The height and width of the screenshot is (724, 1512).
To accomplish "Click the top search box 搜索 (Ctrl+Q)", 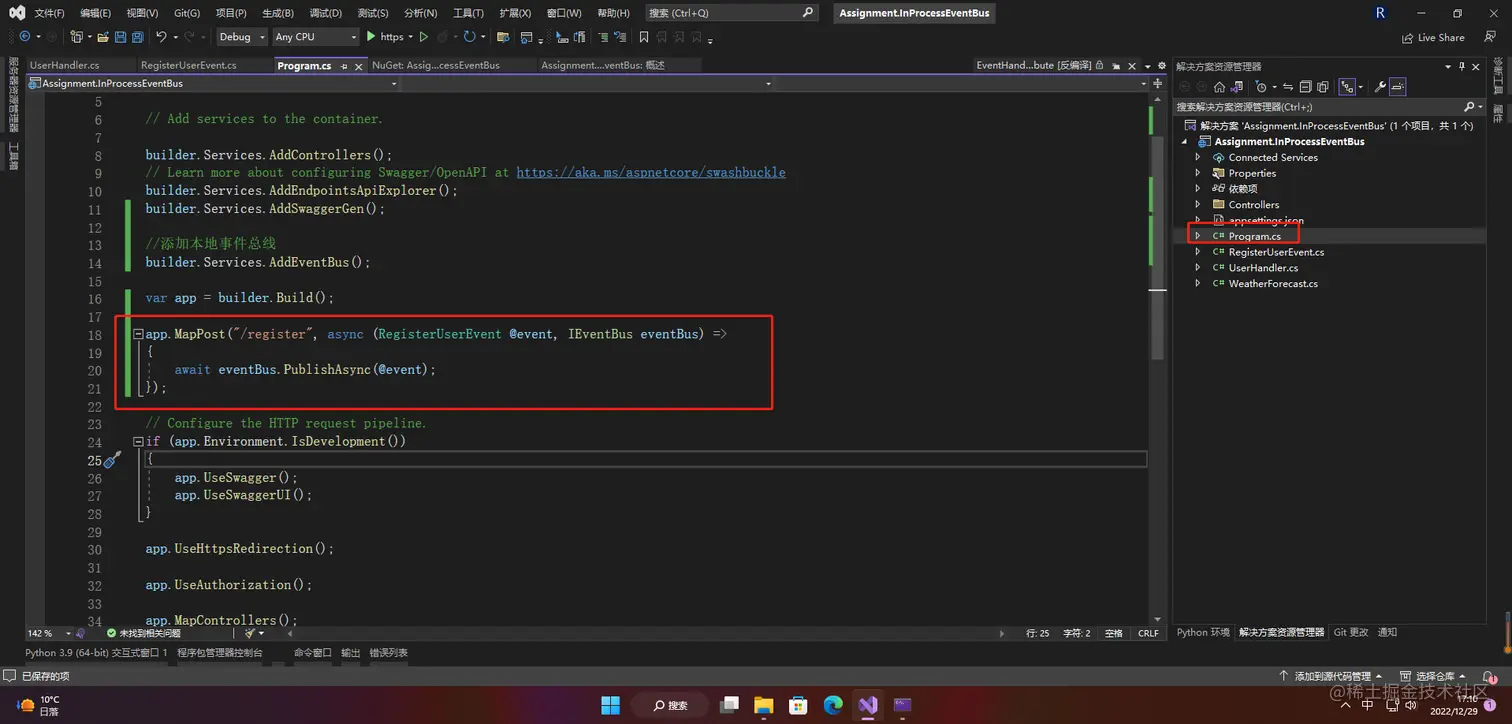I will 730,13.
